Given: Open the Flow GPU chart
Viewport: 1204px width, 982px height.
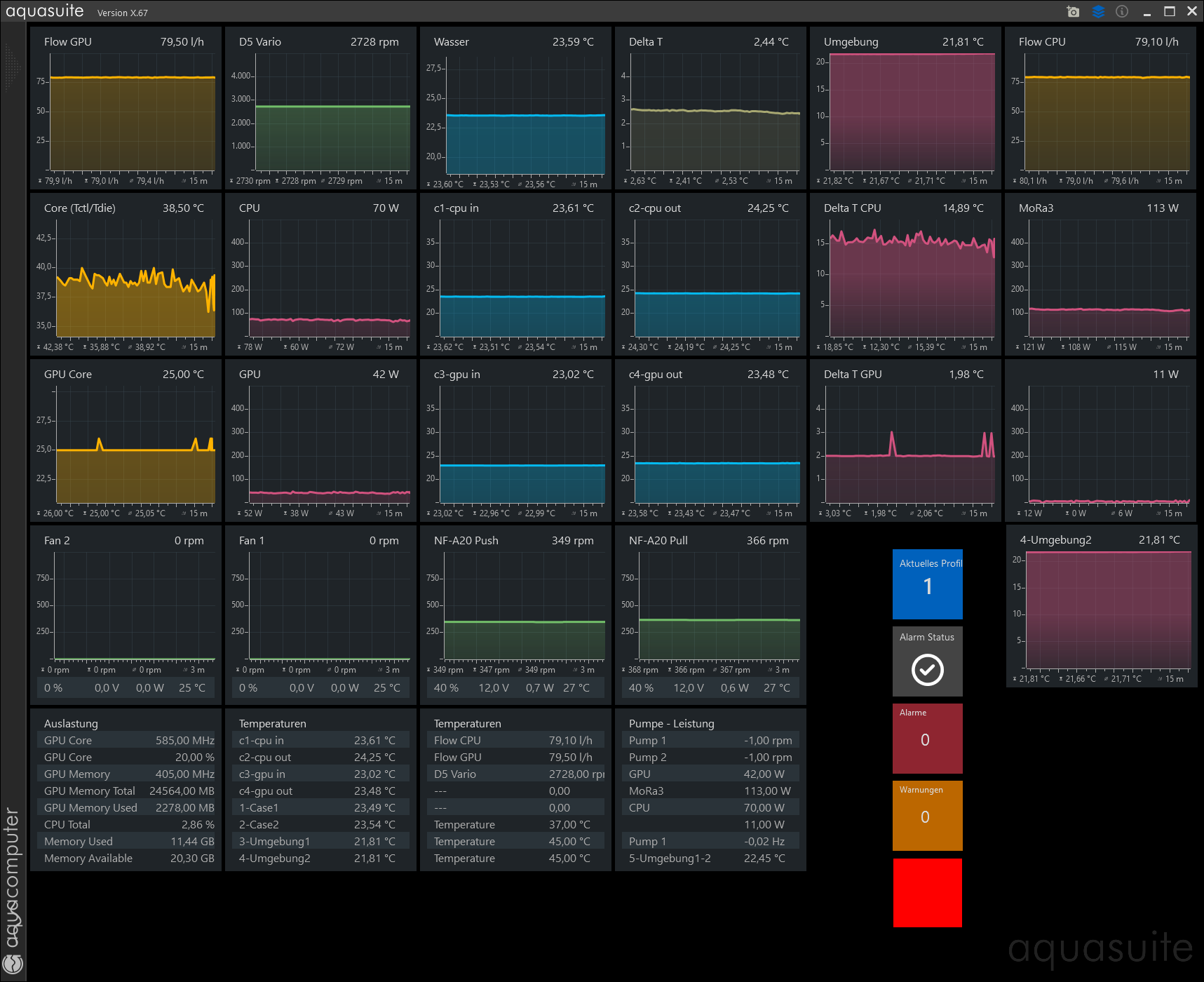Looking at the screenshot, I should 126,108.
